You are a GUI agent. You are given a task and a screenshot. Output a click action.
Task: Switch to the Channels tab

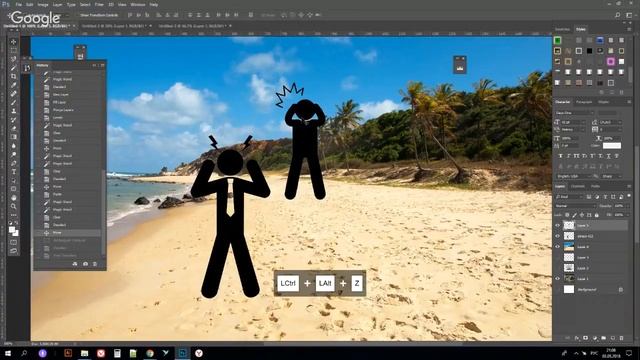578,187
